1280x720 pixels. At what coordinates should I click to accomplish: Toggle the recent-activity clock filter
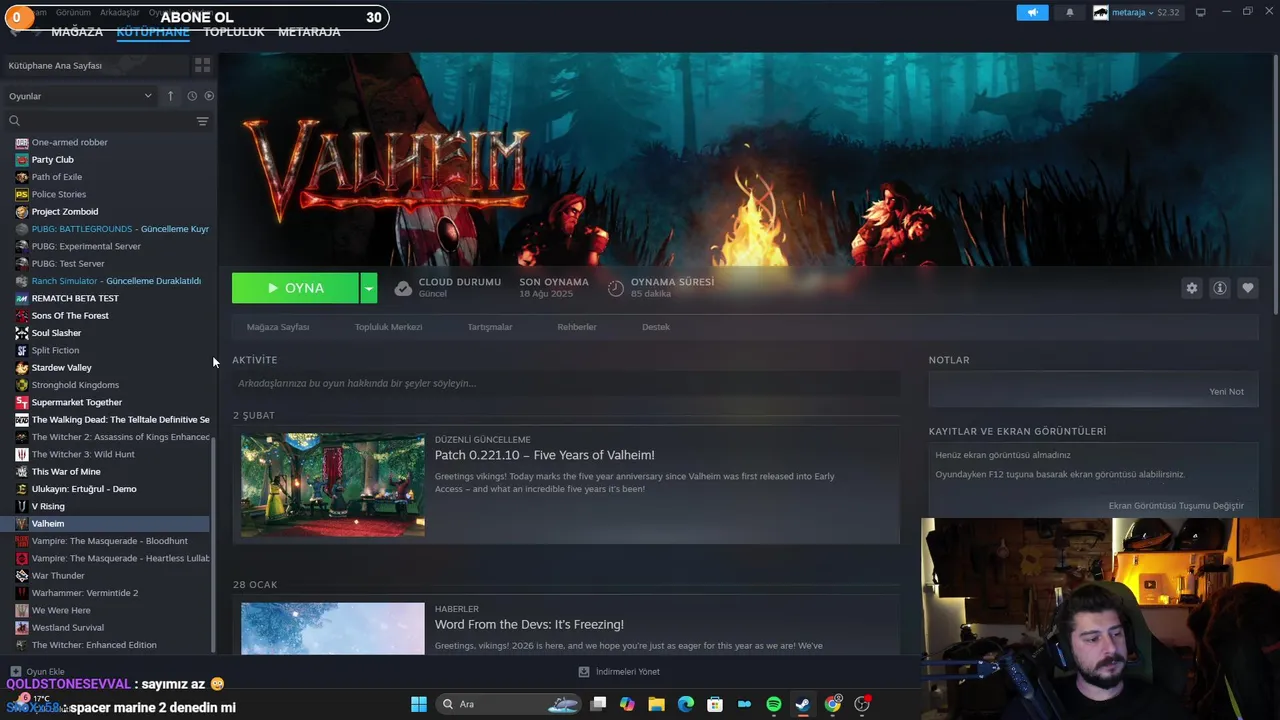[192, 96]
